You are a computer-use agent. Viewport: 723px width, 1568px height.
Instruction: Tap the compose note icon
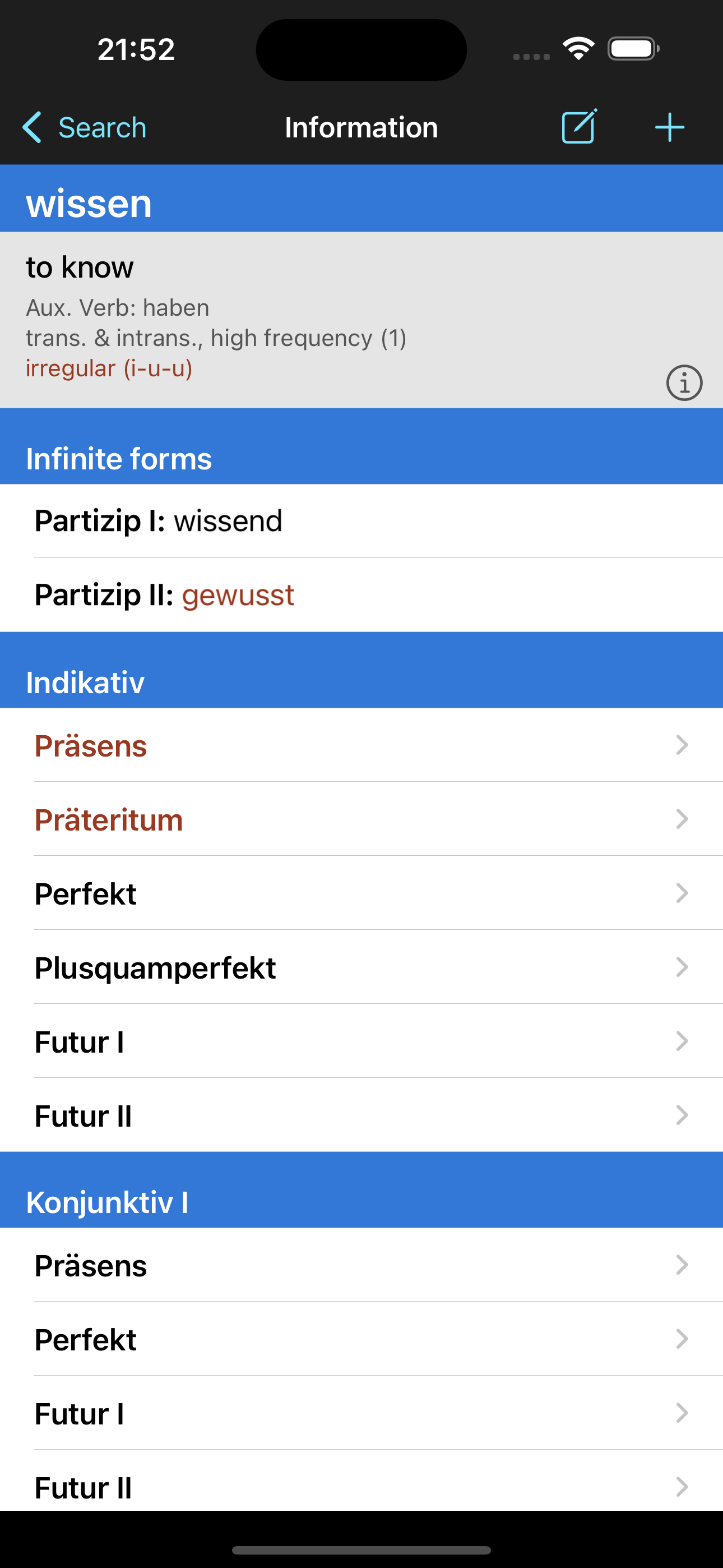(579, 127)
